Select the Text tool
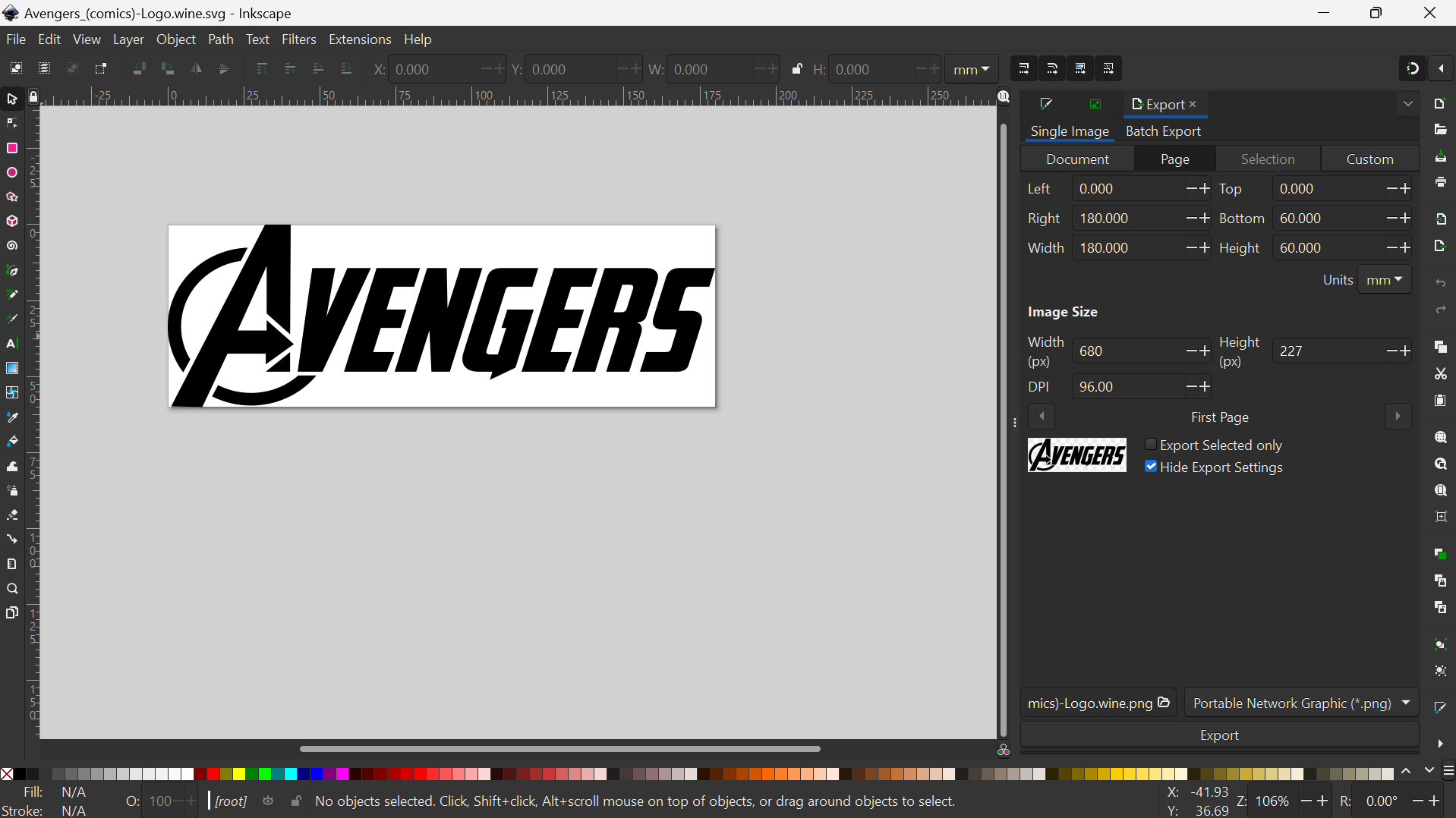This screenshot has height=818, width=1456. 12,344
